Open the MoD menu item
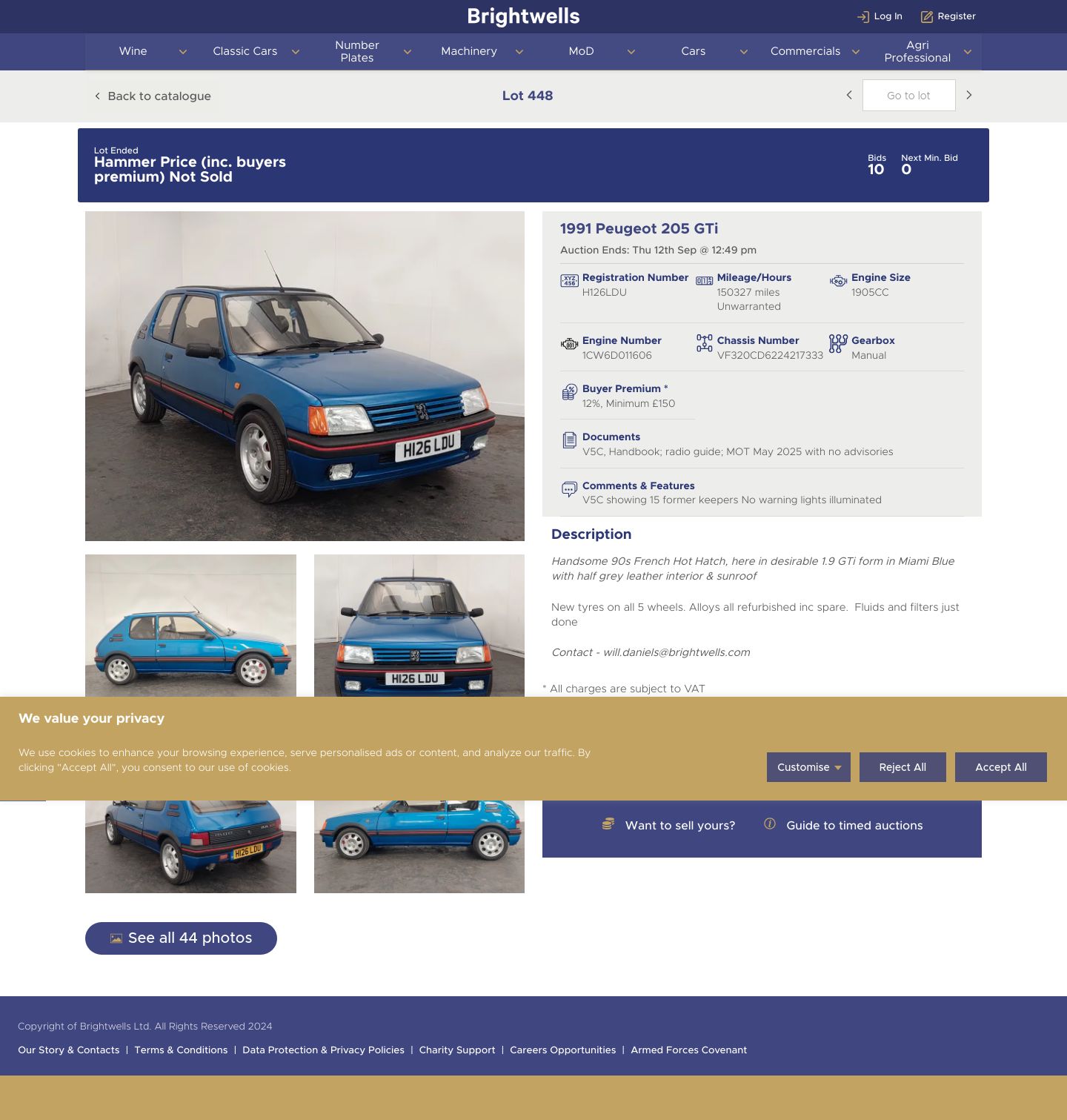 pos(581,51)
